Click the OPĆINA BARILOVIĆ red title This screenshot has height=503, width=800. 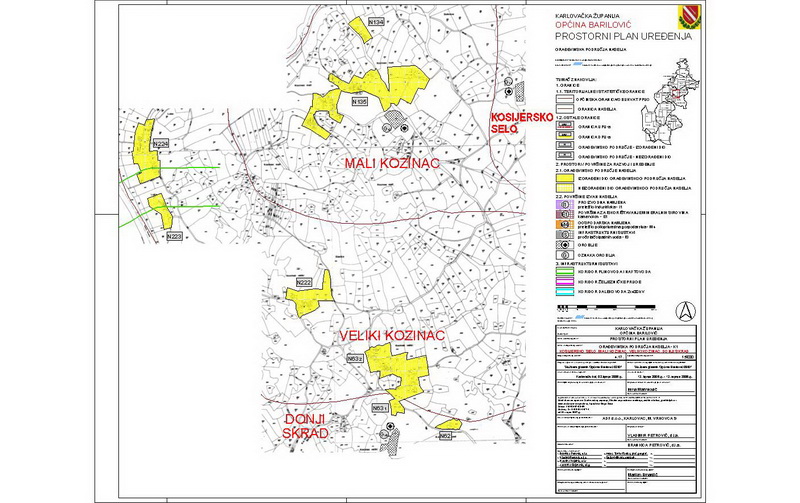[593, 24]
